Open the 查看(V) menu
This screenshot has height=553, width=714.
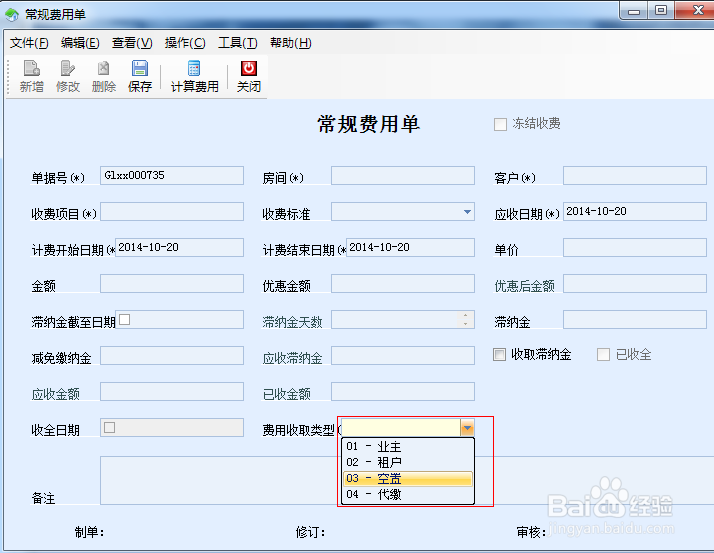(132, 43)
